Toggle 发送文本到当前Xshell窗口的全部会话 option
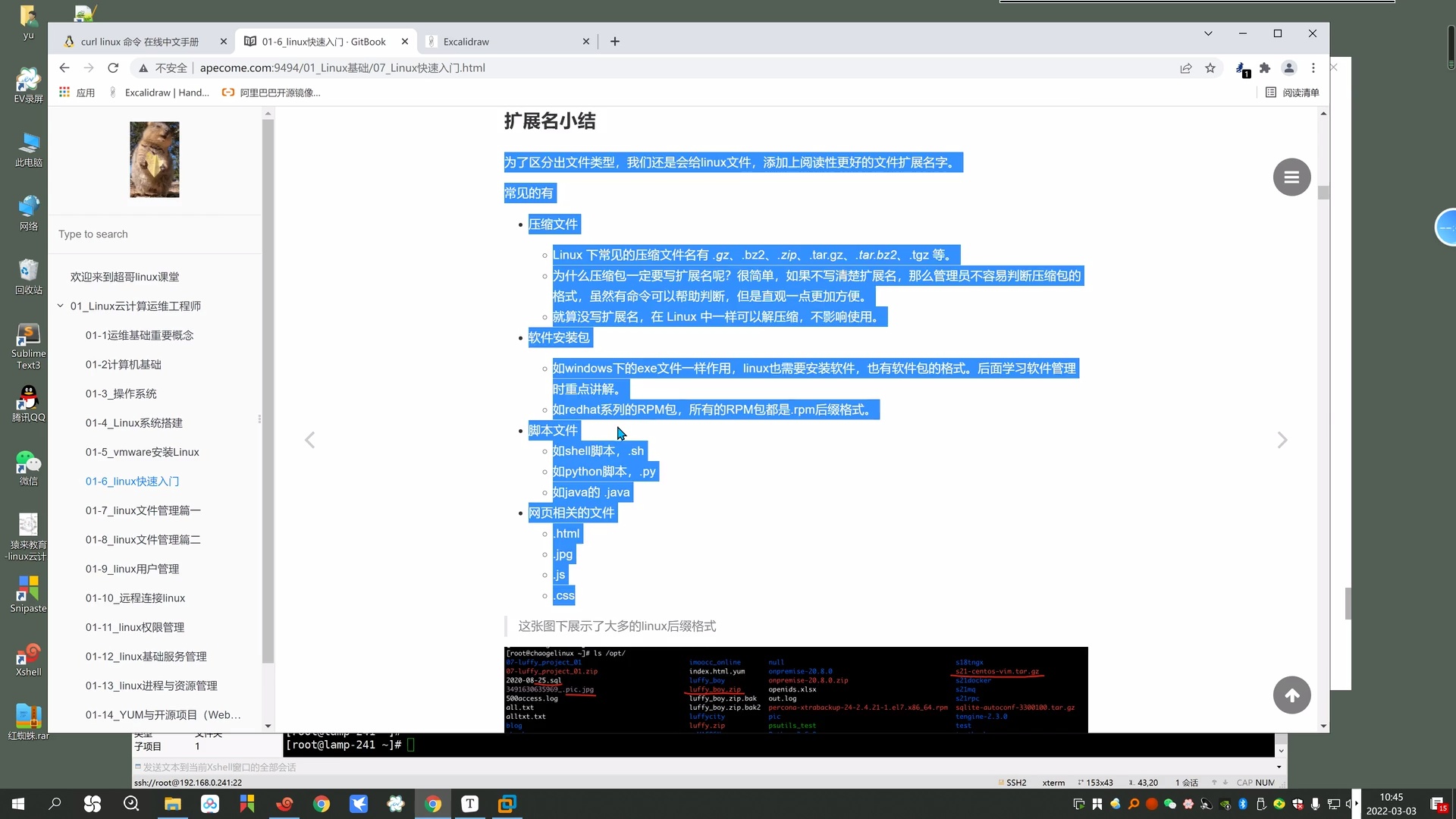This screenshot has width=1456, height=819. pos(140,767)
